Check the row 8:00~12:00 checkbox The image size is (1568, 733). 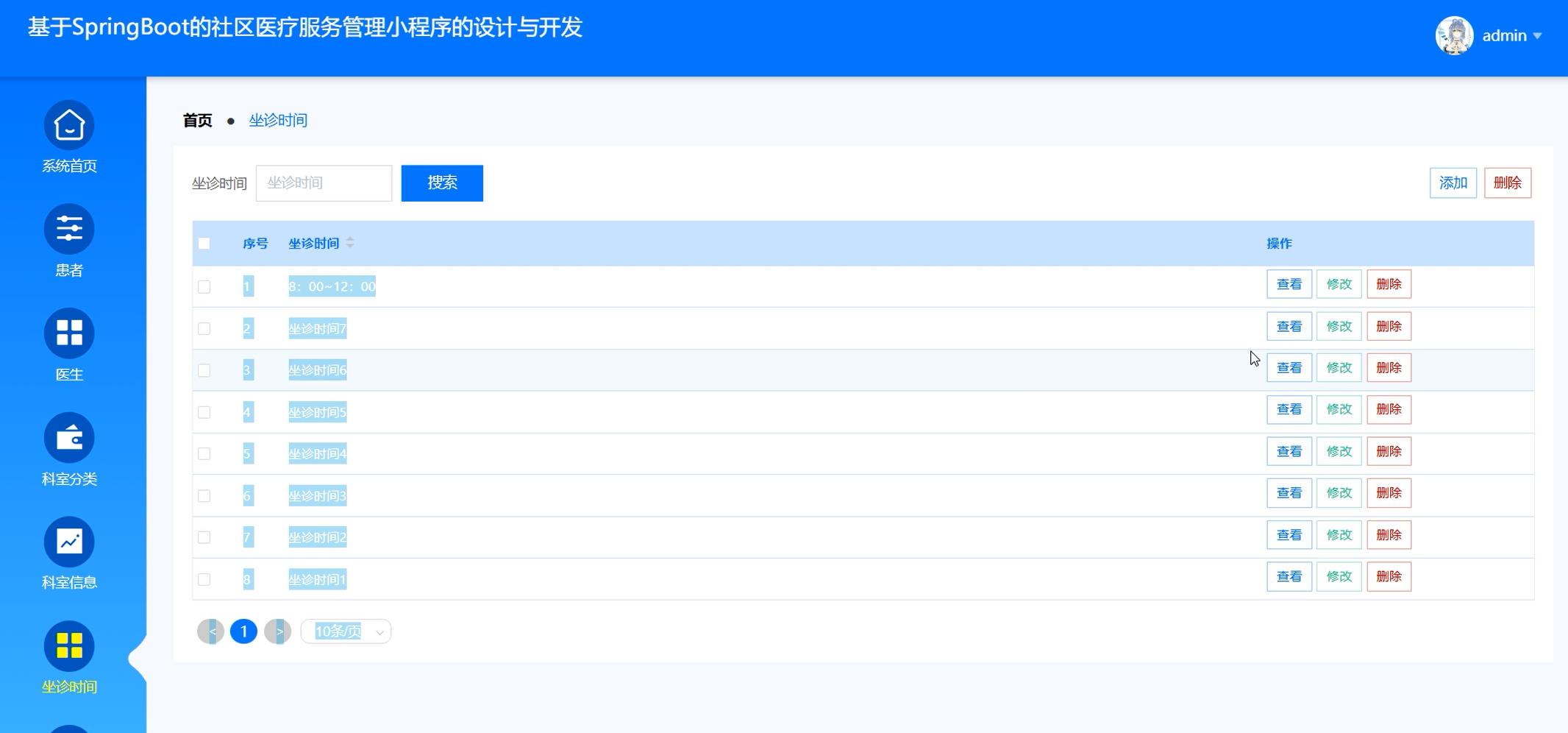[204, 286]
